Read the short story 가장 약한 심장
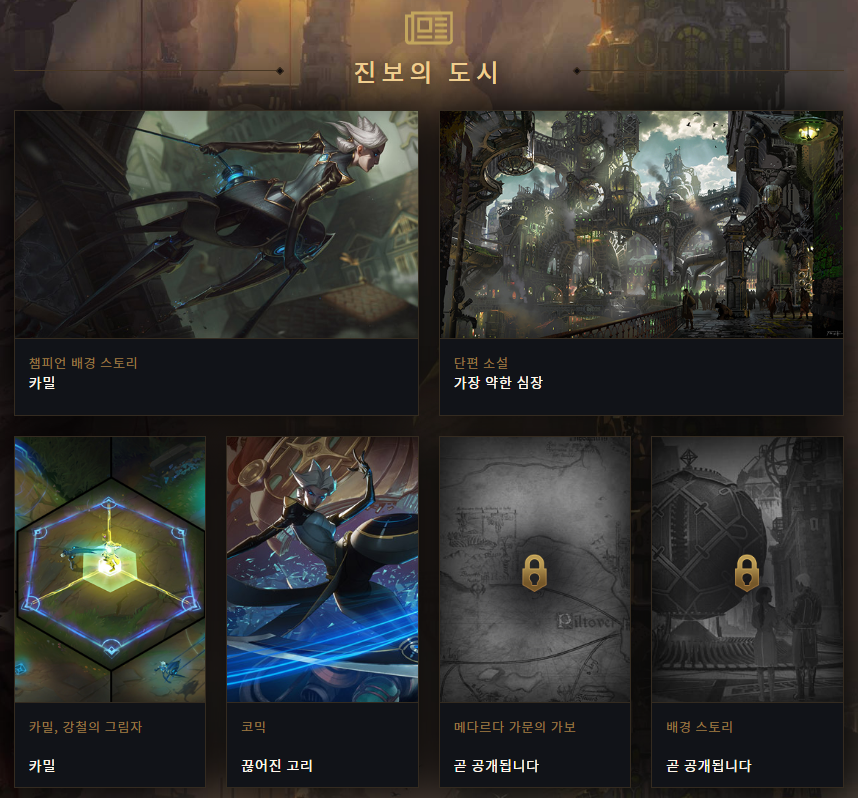 click(x=498, y=383)
